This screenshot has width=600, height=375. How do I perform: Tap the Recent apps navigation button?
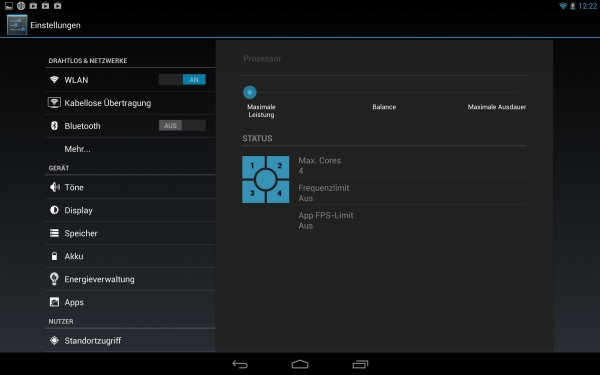click(x=360, y=364)
